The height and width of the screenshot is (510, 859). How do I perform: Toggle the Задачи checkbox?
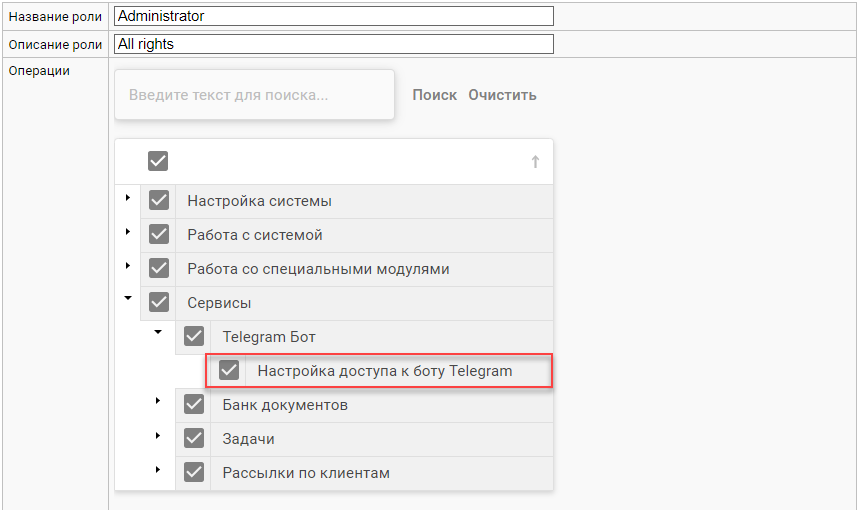tap(194, 439)
